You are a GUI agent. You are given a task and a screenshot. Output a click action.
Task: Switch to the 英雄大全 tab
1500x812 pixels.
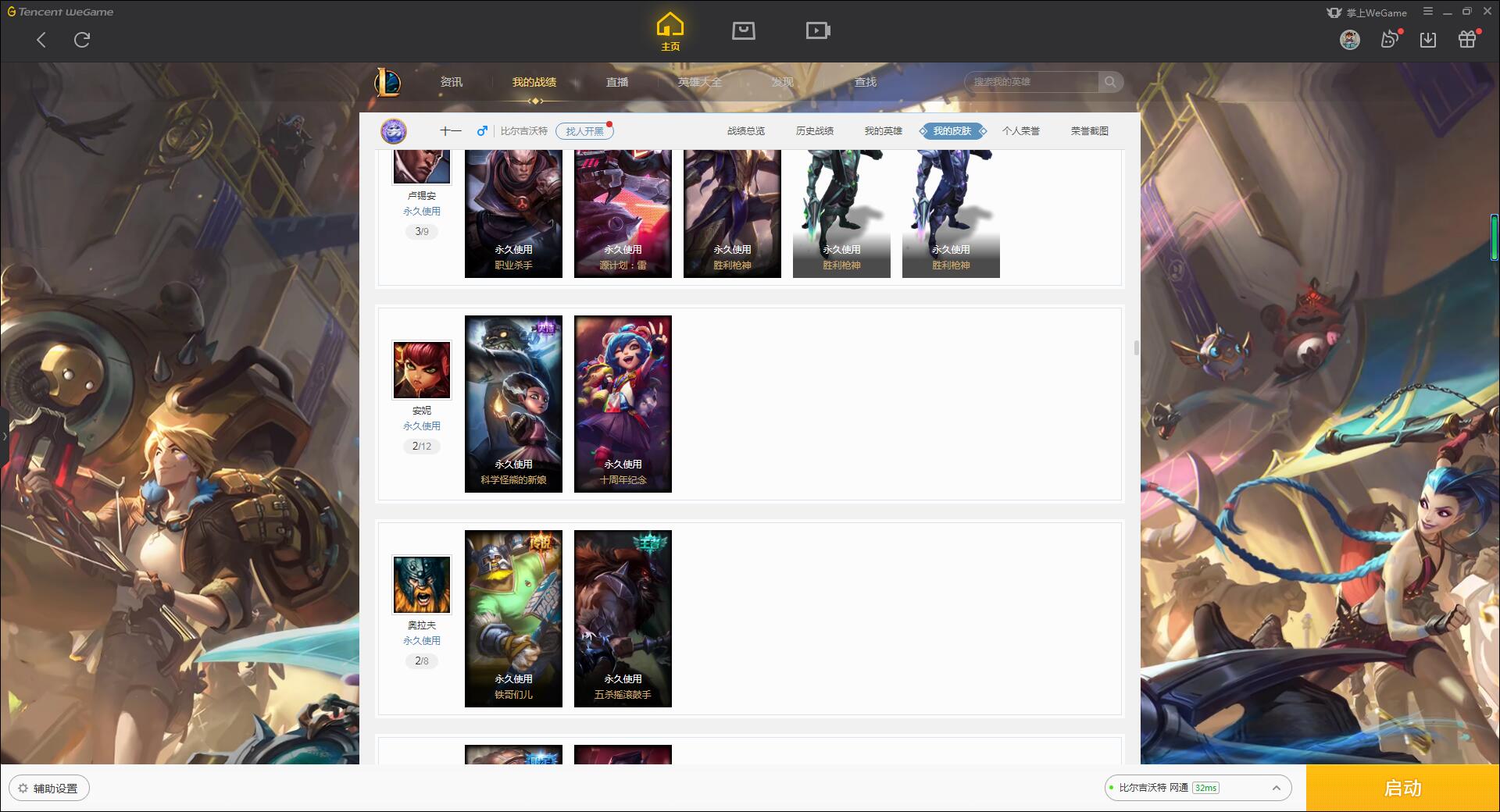click(700, 82)
